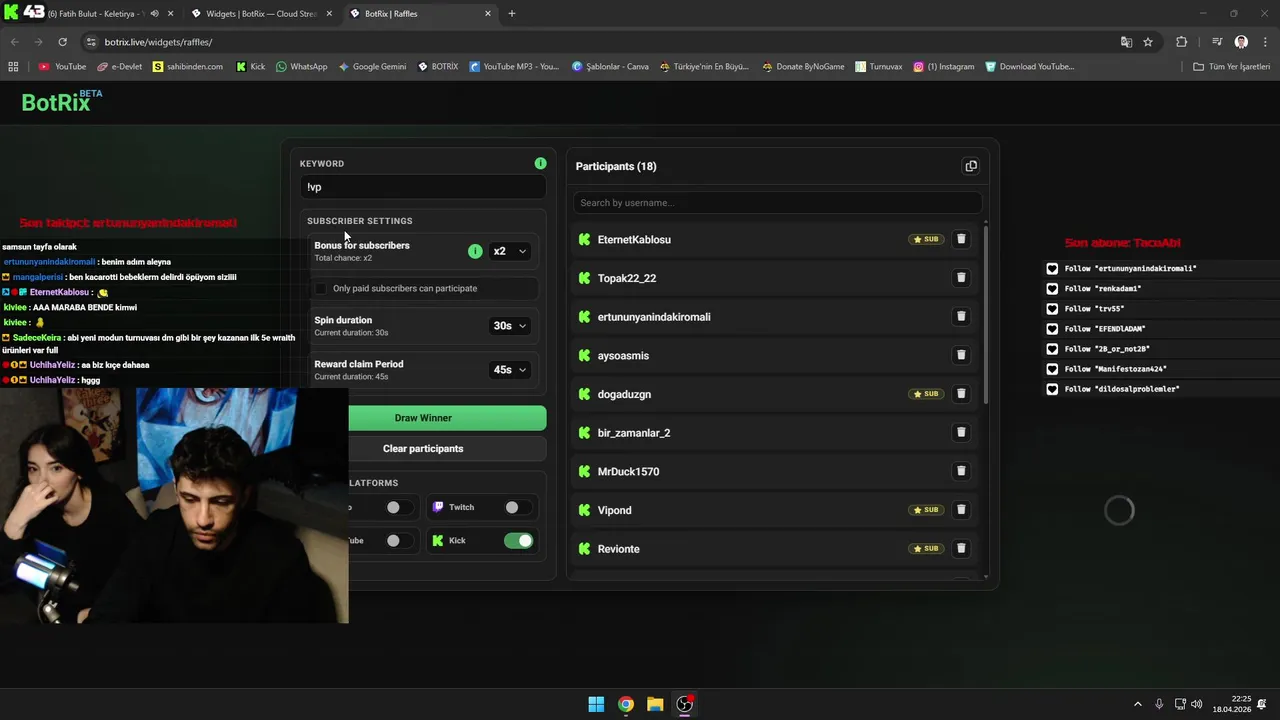Click the translate page icon

click(x=1126, y=42)
